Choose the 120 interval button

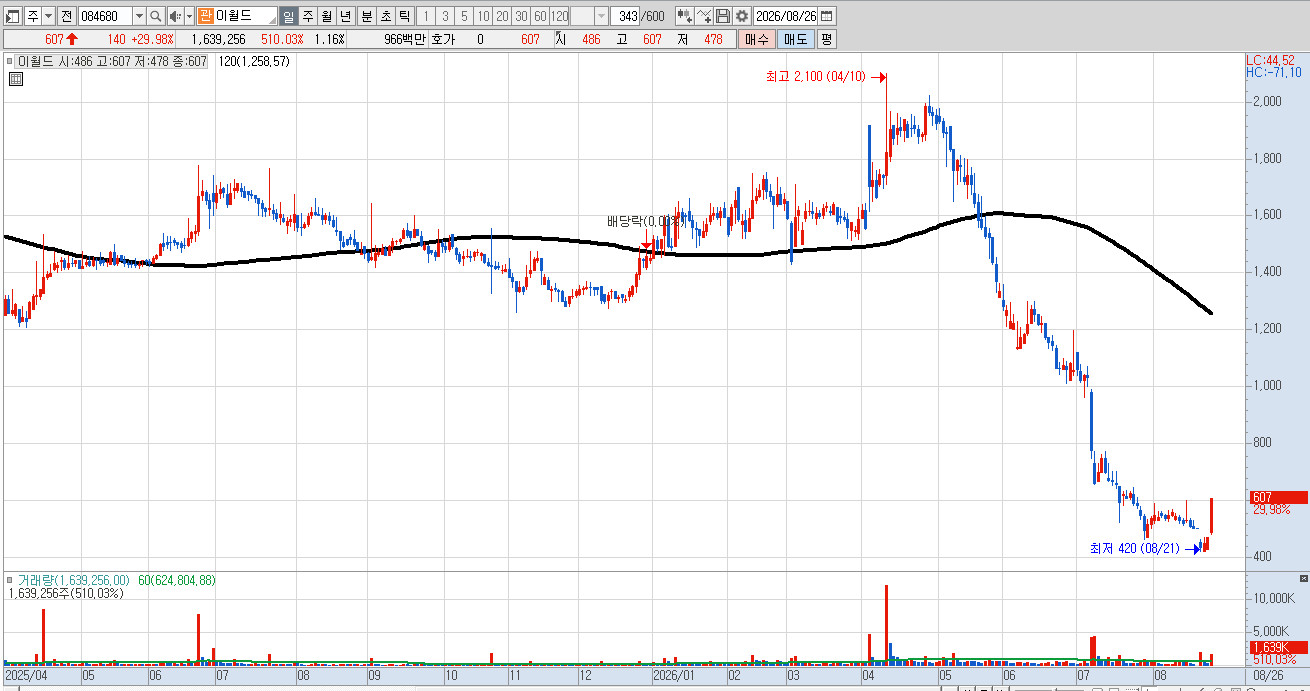click(x=560, y=16)
